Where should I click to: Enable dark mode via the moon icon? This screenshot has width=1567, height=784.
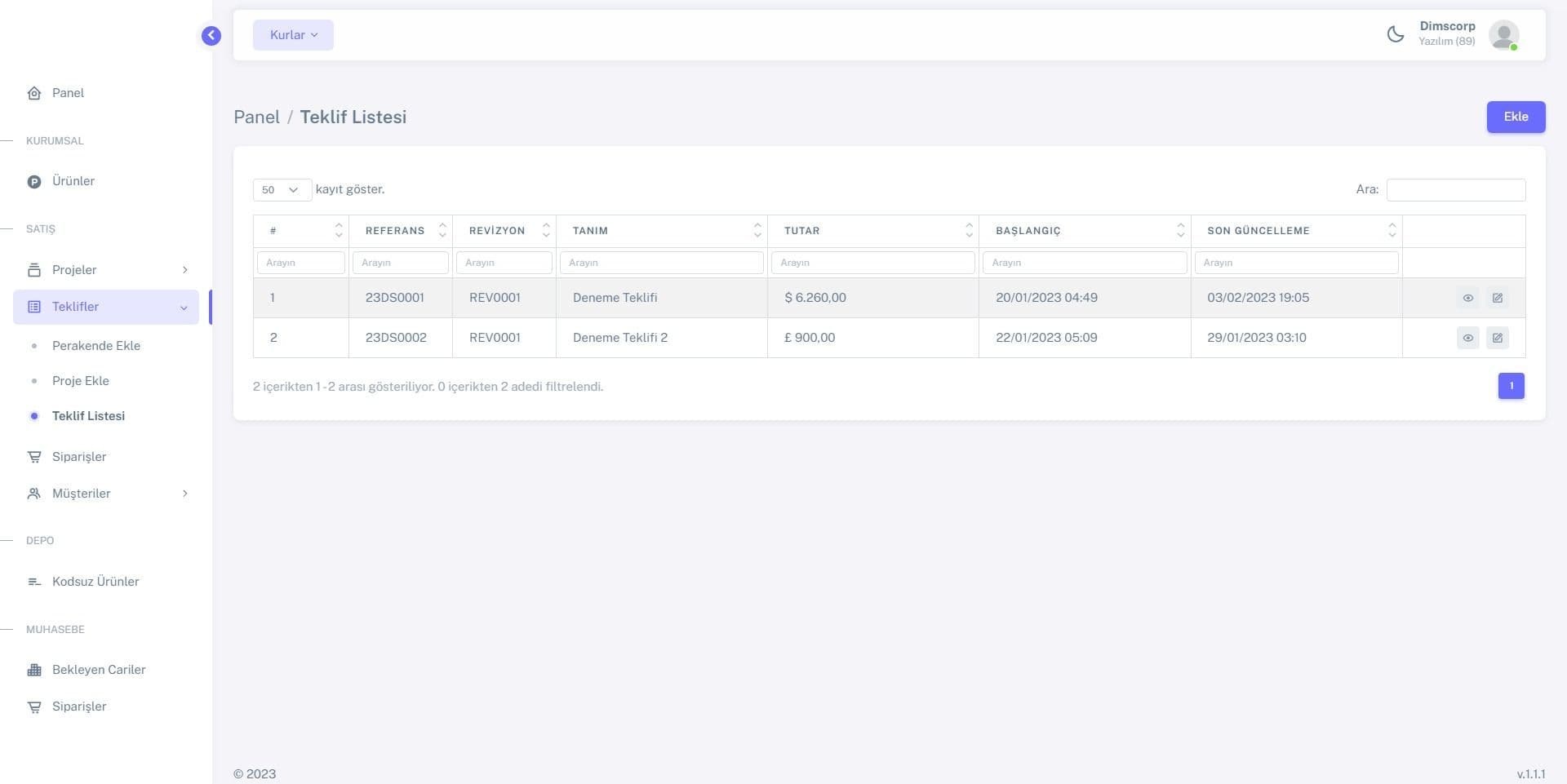point(1396,34)
